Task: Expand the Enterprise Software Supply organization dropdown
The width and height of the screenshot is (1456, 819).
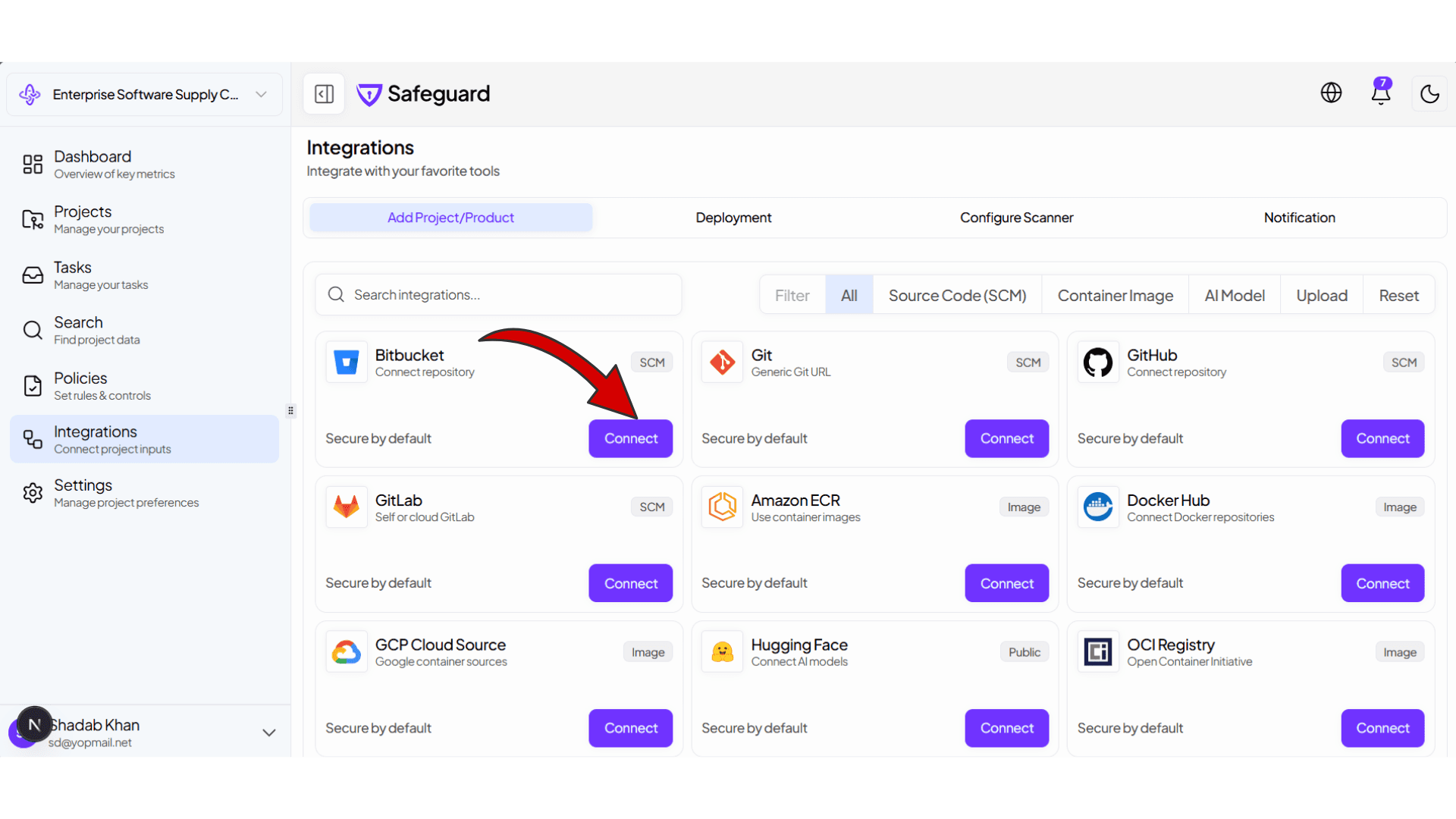Action: (x=144, y=95)
